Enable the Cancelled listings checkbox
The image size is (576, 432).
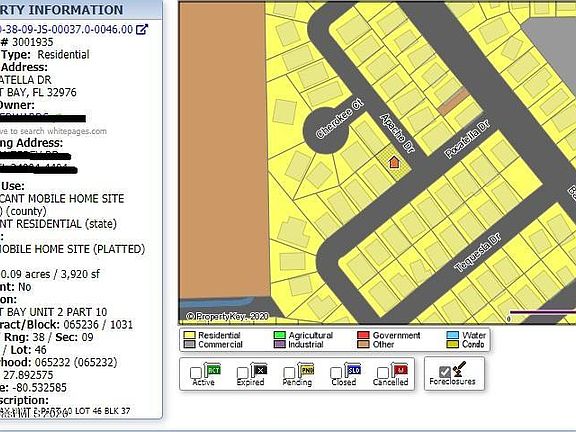(382, 373)
